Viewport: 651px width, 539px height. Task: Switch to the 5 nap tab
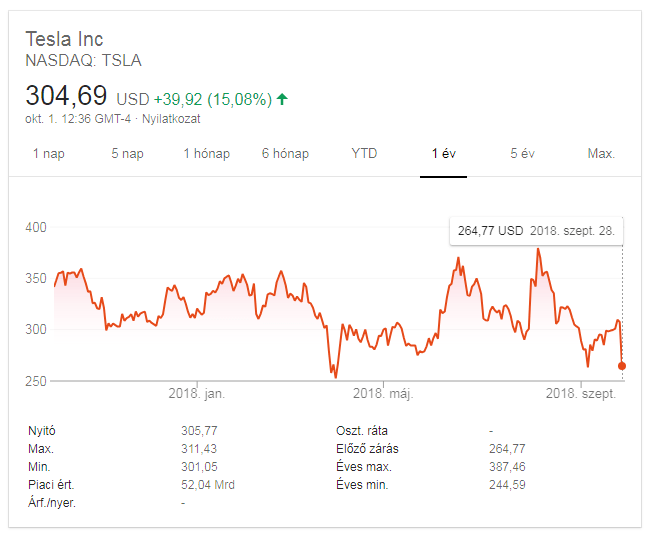coord(127,154)
